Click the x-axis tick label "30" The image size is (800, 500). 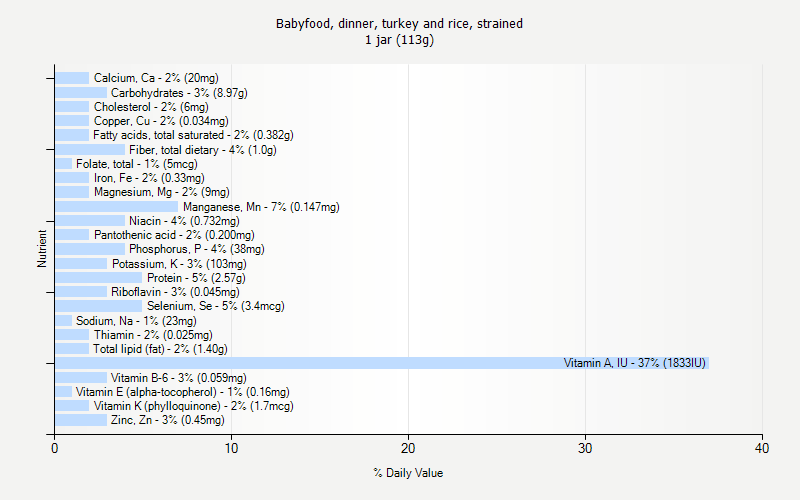coord(585,448)
